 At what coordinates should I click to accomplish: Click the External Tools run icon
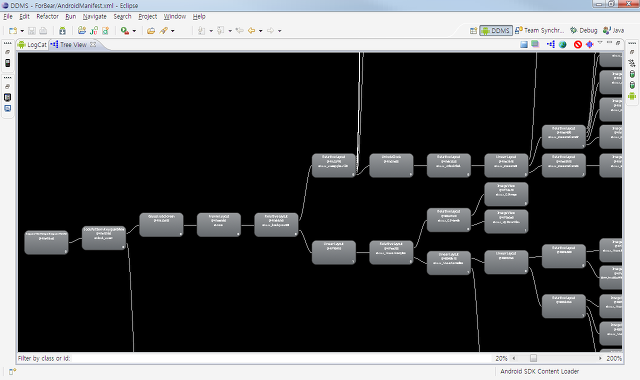coord(125,31)
